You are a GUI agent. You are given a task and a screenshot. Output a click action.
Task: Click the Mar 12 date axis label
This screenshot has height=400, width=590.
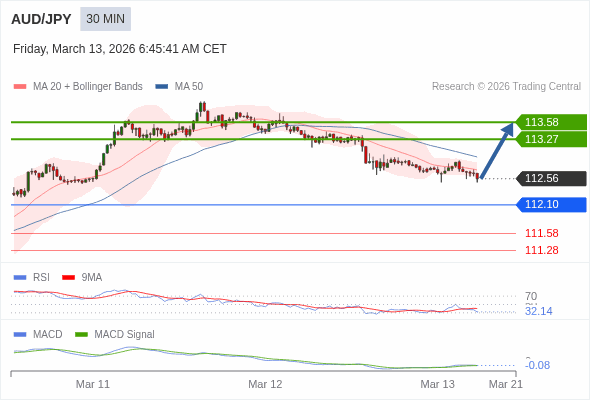265,384
